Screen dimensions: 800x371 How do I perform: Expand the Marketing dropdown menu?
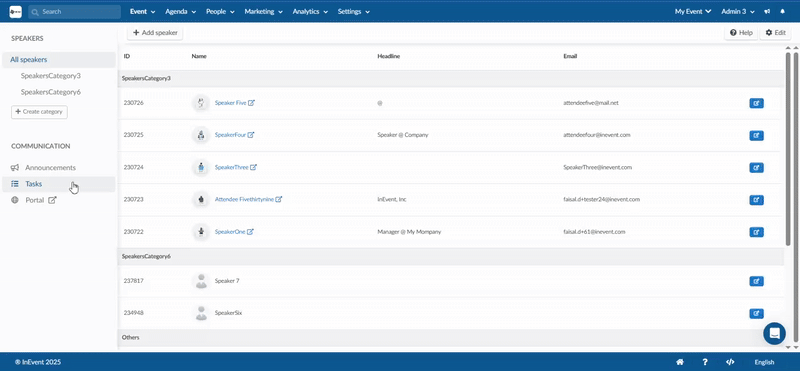264,11
